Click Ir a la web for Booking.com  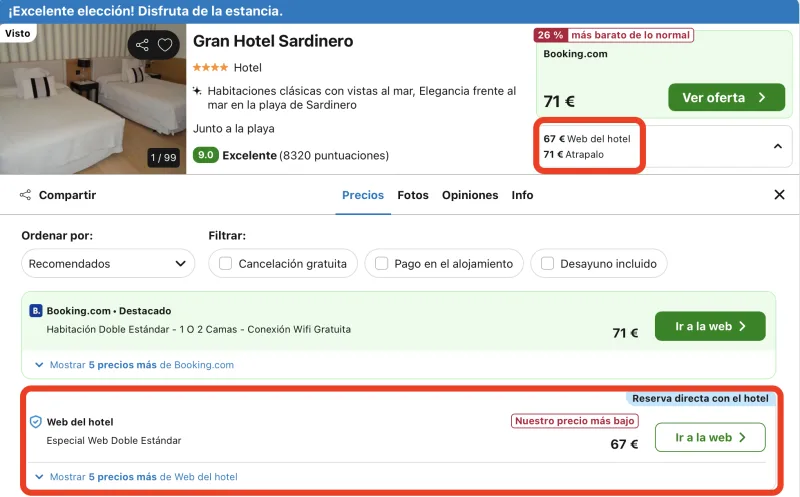pyautogui.click(x=710, y=326)
